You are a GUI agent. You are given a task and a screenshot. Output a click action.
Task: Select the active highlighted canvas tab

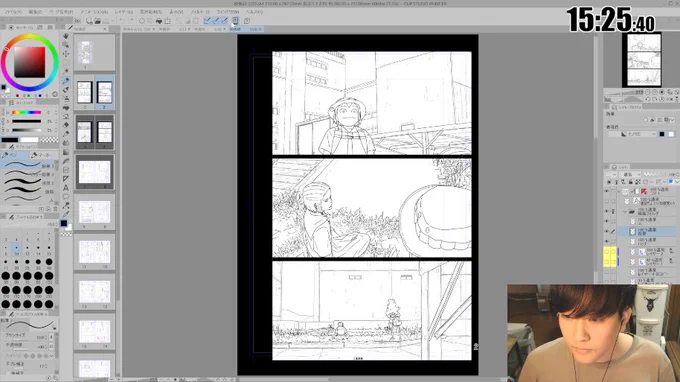(x=245, y=29)
